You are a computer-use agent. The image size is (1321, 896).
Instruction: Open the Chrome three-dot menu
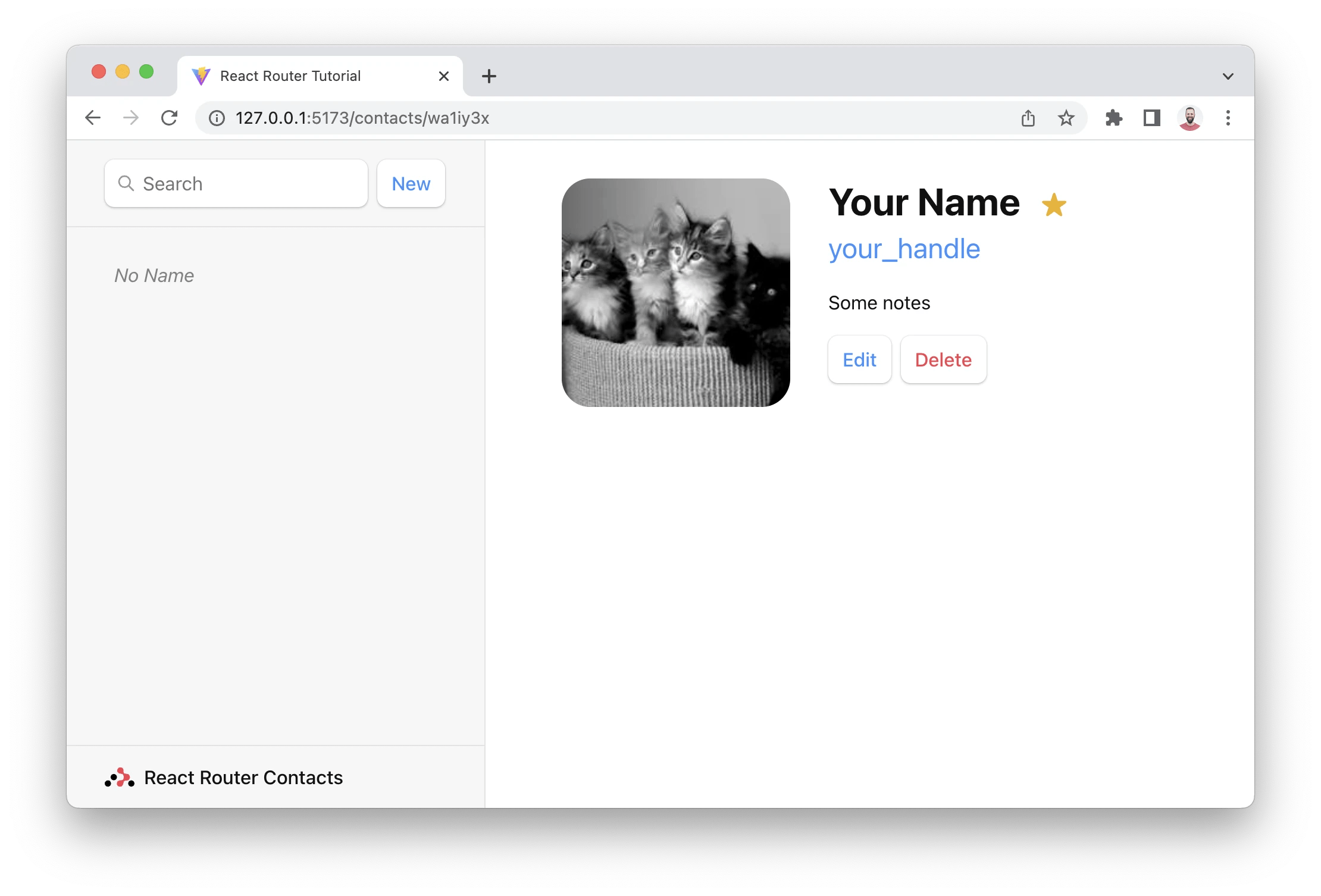coord(1228,118)
